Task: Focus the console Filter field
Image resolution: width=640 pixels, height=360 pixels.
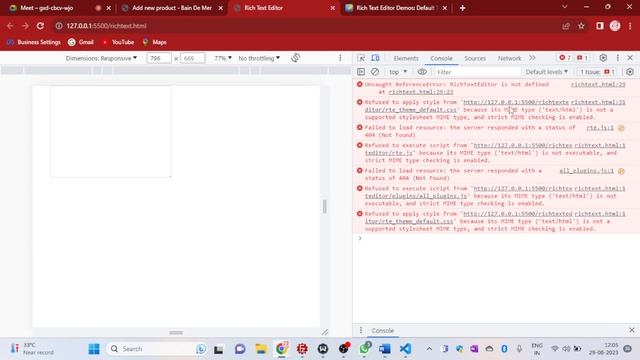Action: tap(477, 72)
